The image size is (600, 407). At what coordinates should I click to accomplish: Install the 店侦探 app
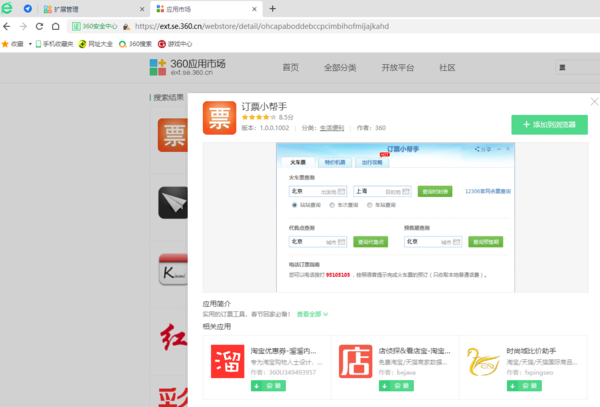pos(371,385)
